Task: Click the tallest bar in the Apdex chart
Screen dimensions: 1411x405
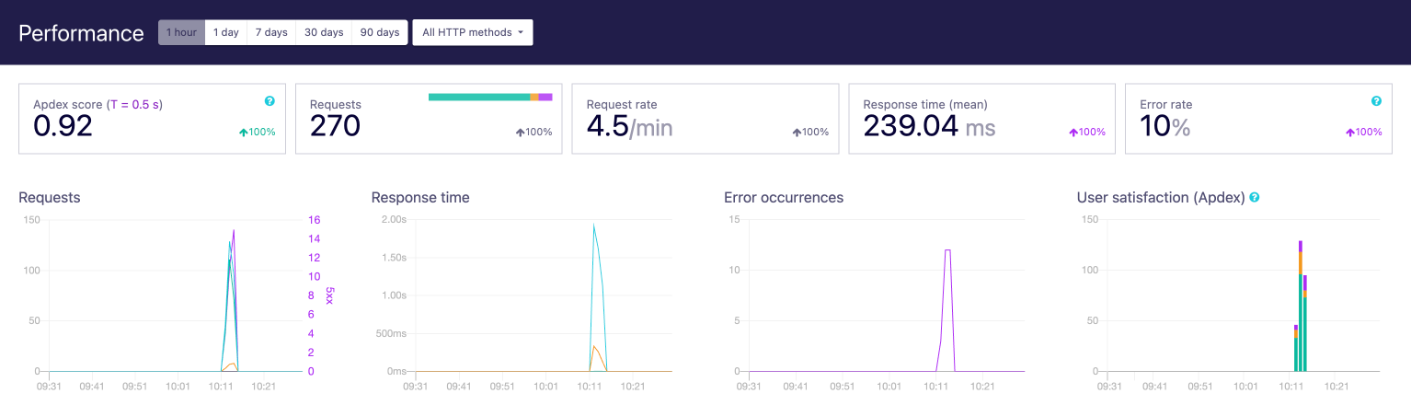Action: (x=1300, y=305)
